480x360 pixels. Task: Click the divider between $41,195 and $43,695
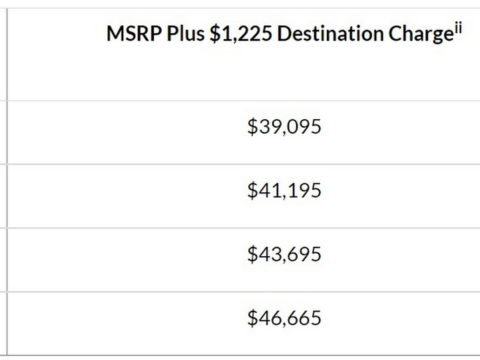(244, 228)
